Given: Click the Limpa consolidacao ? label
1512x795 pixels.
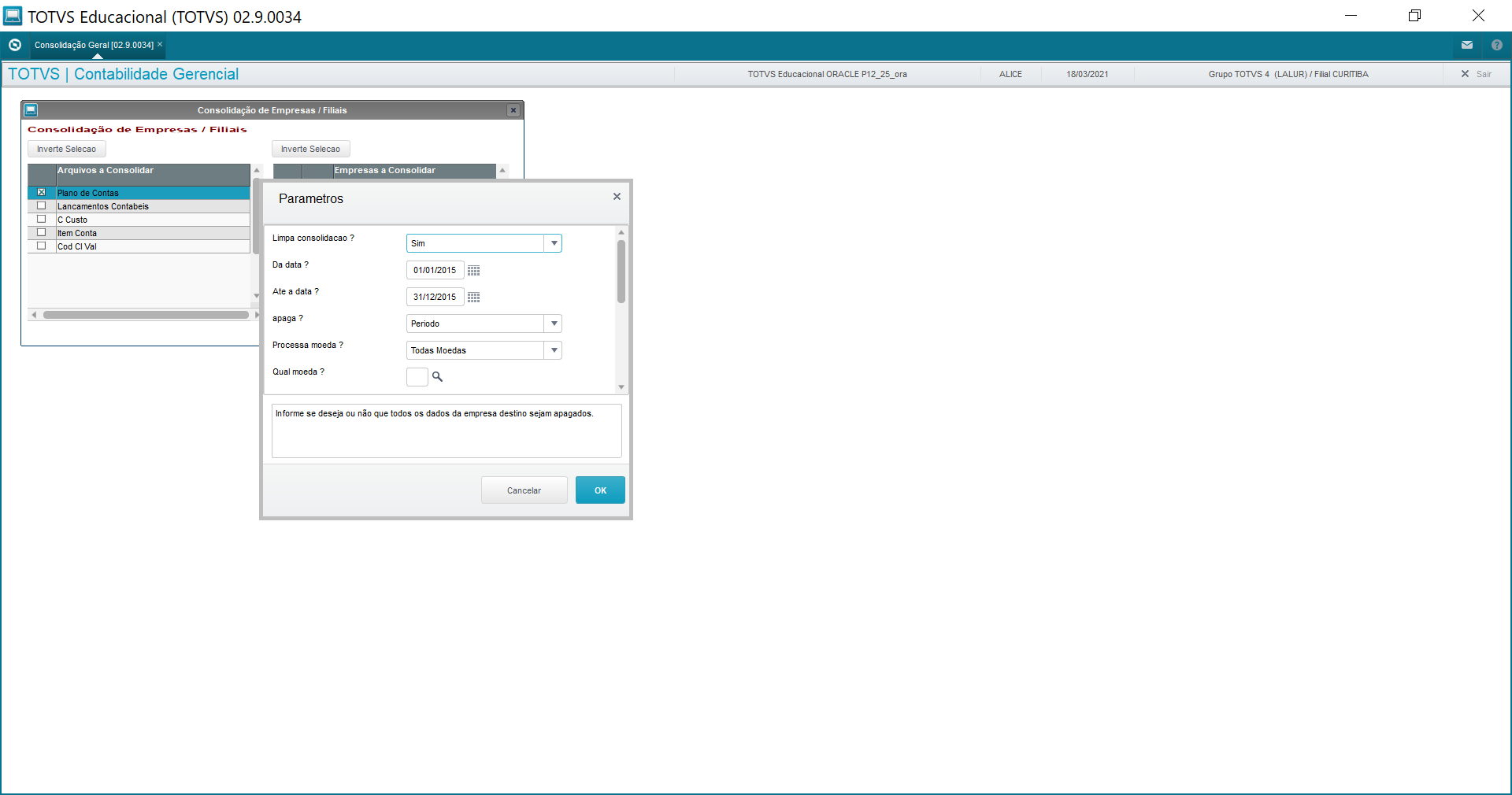Looking at the screenshot, I should 313,238.
